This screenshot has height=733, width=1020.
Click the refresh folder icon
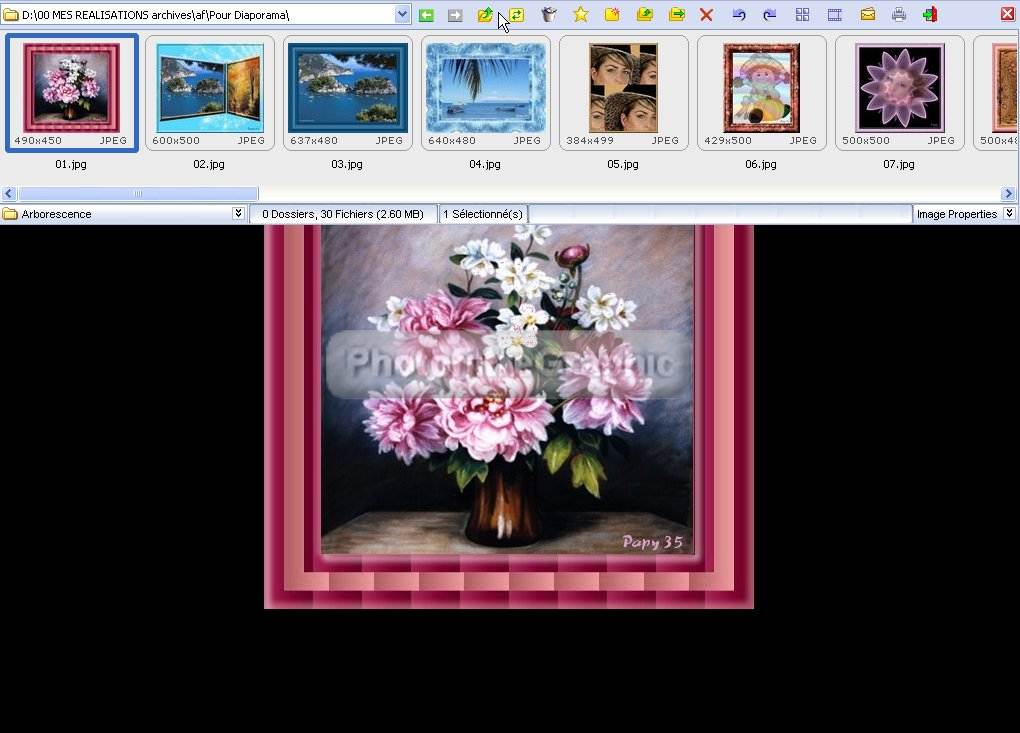tap(516, 15)
